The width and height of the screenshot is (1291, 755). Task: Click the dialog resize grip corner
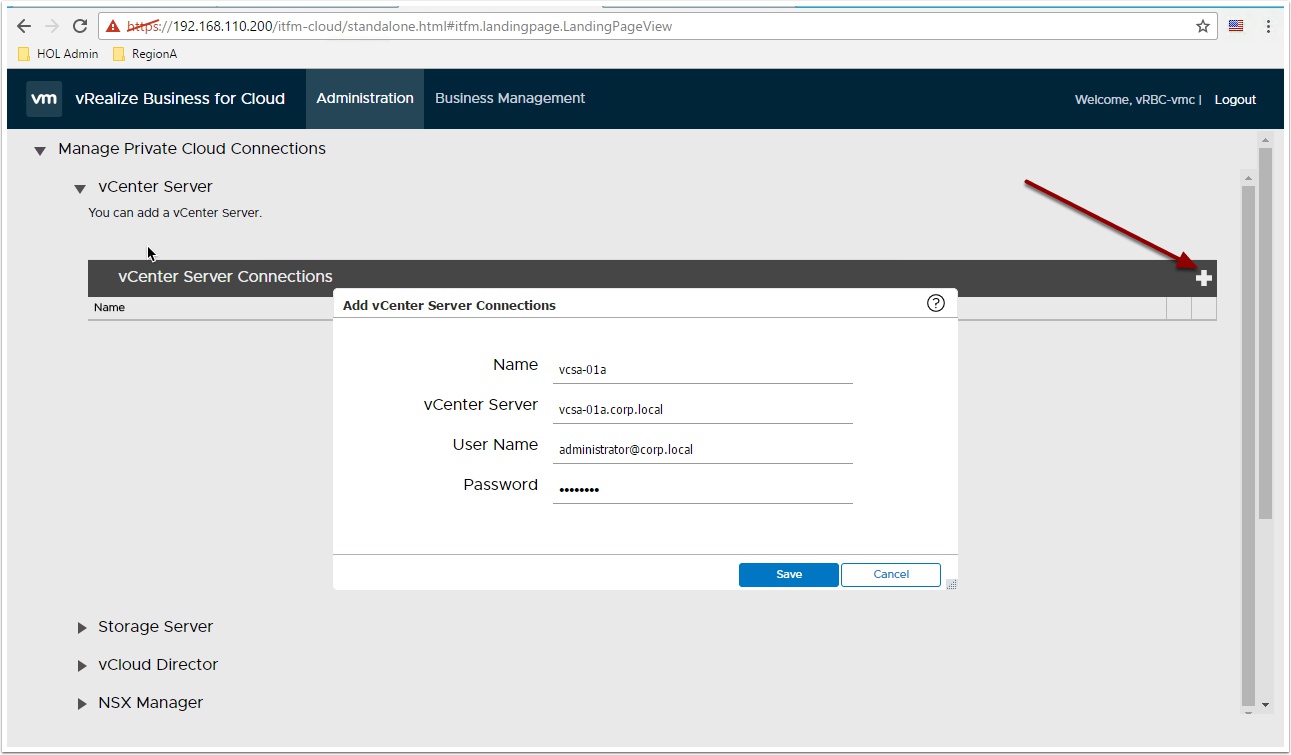coord(951,584)
